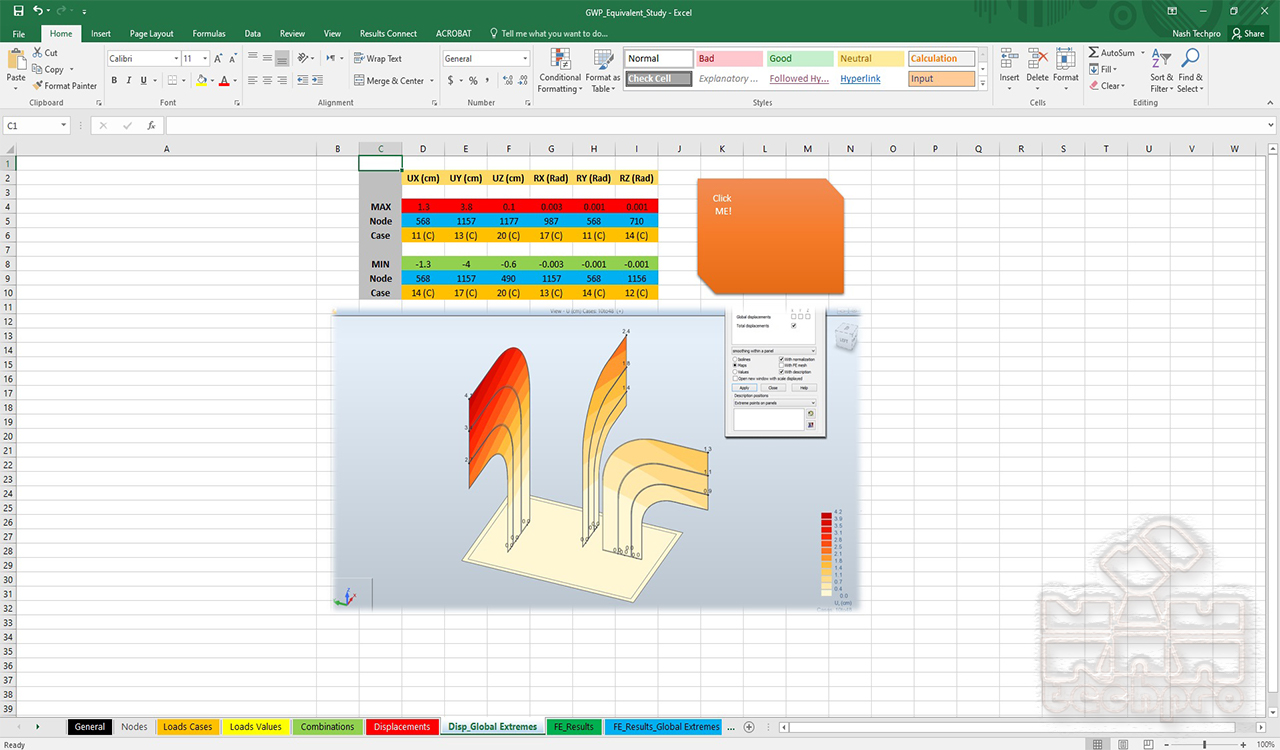Click the Undo arrow icon

[x=38, y=10]
